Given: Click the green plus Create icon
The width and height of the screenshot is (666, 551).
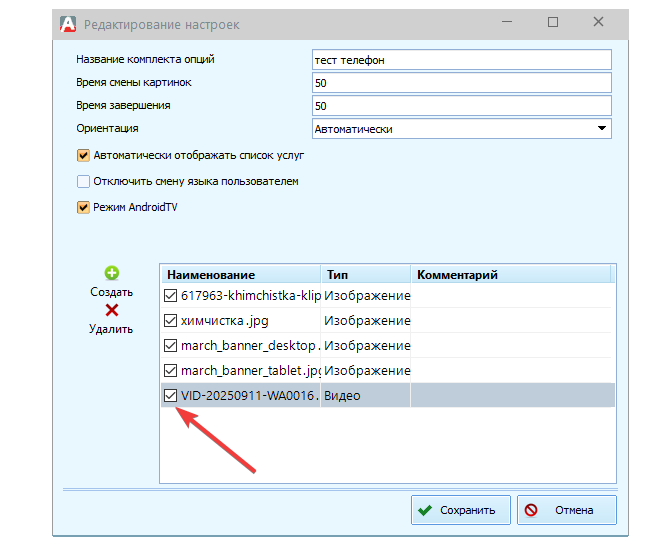Looking at the screenshot, I should point(111,273).
